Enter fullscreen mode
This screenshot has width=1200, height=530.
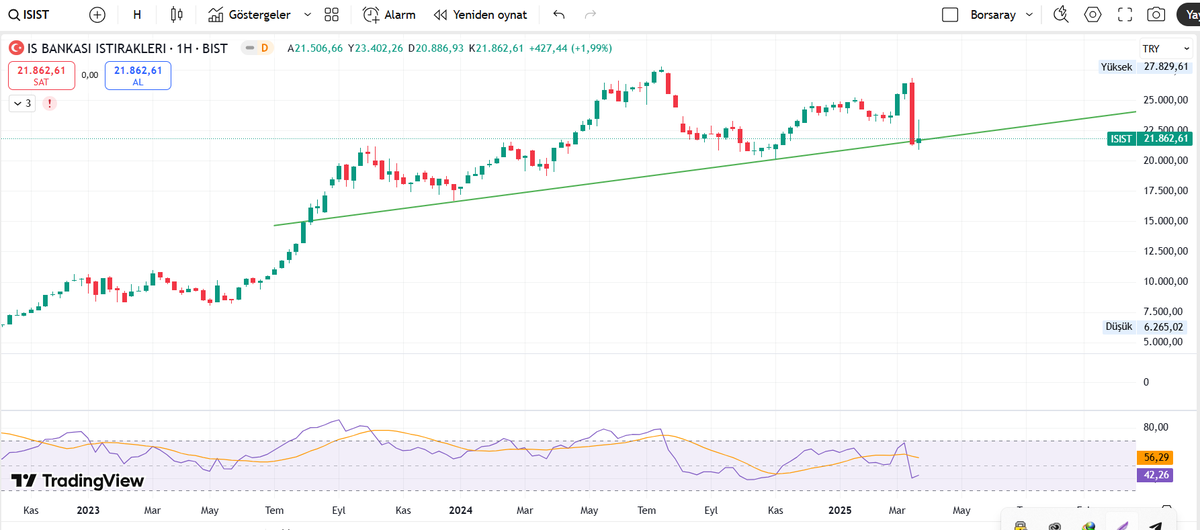click(x=1125, y=15)
